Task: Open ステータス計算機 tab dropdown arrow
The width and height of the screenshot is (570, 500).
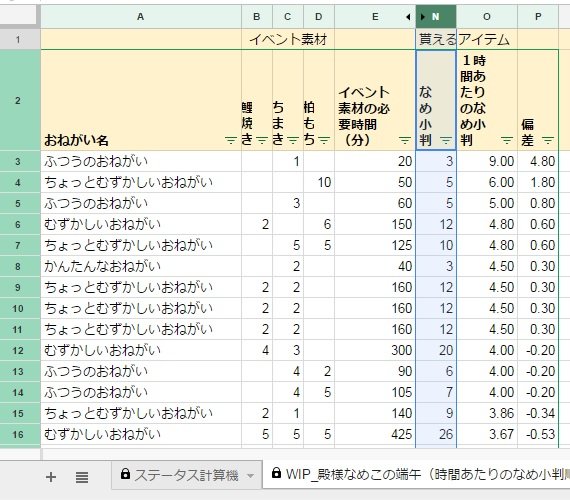Action: 250,476
